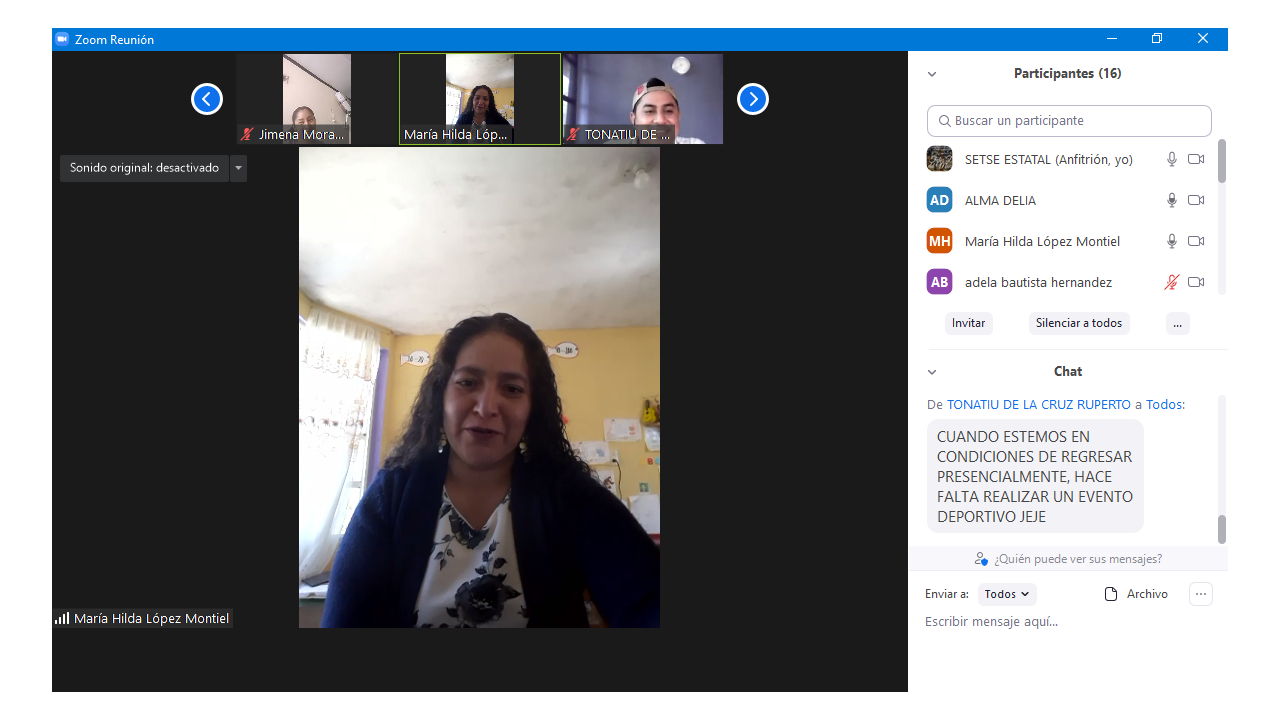
Task: Click signal strength icon beside María Hilda name
Action: [x=62, y=618]
